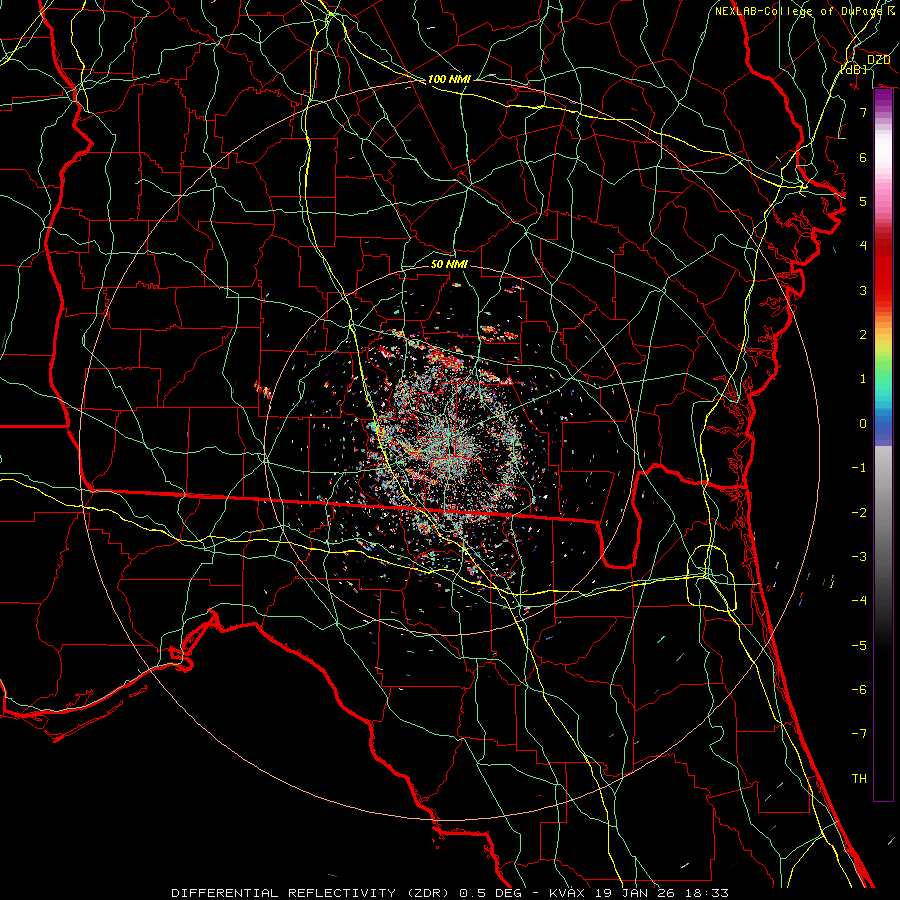The height and width of the screenshot is (900, 900).
Task: Select the 7 value on the color scale
Action: [863, 112]
